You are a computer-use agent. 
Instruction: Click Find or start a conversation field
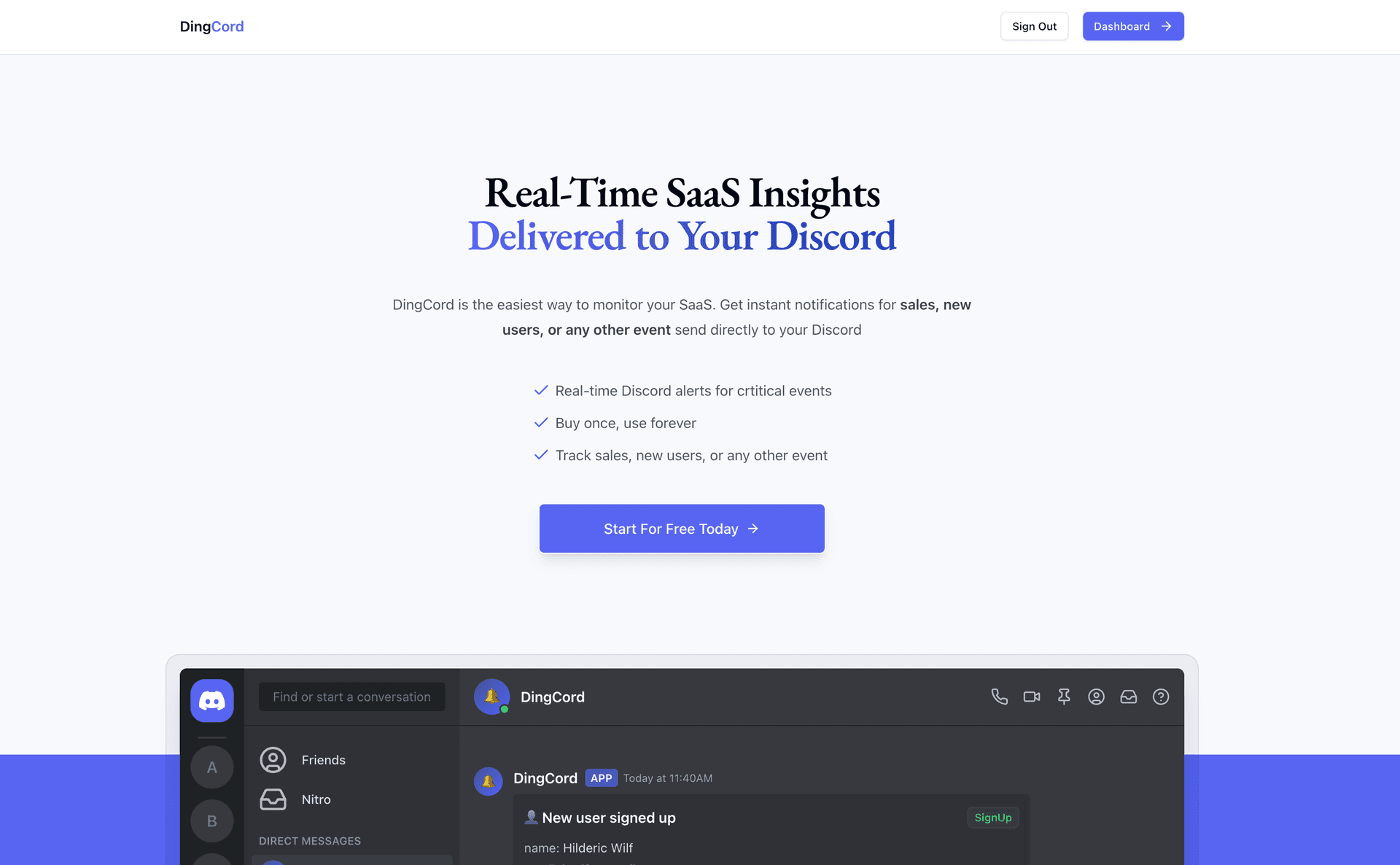point(352,697)
